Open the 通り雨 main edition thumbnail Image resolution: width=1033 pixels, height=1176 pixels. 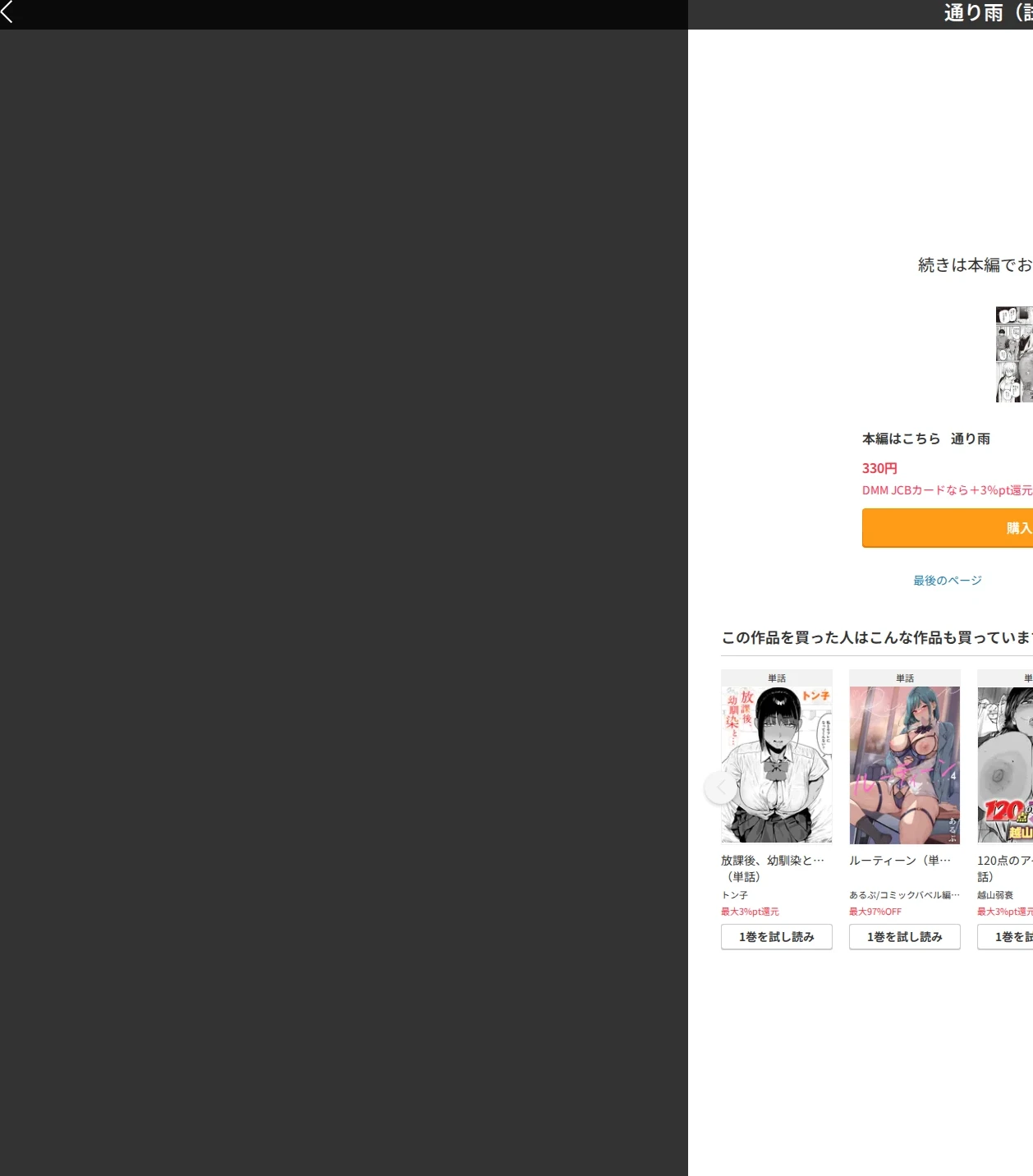click(x=1014, y=354)
